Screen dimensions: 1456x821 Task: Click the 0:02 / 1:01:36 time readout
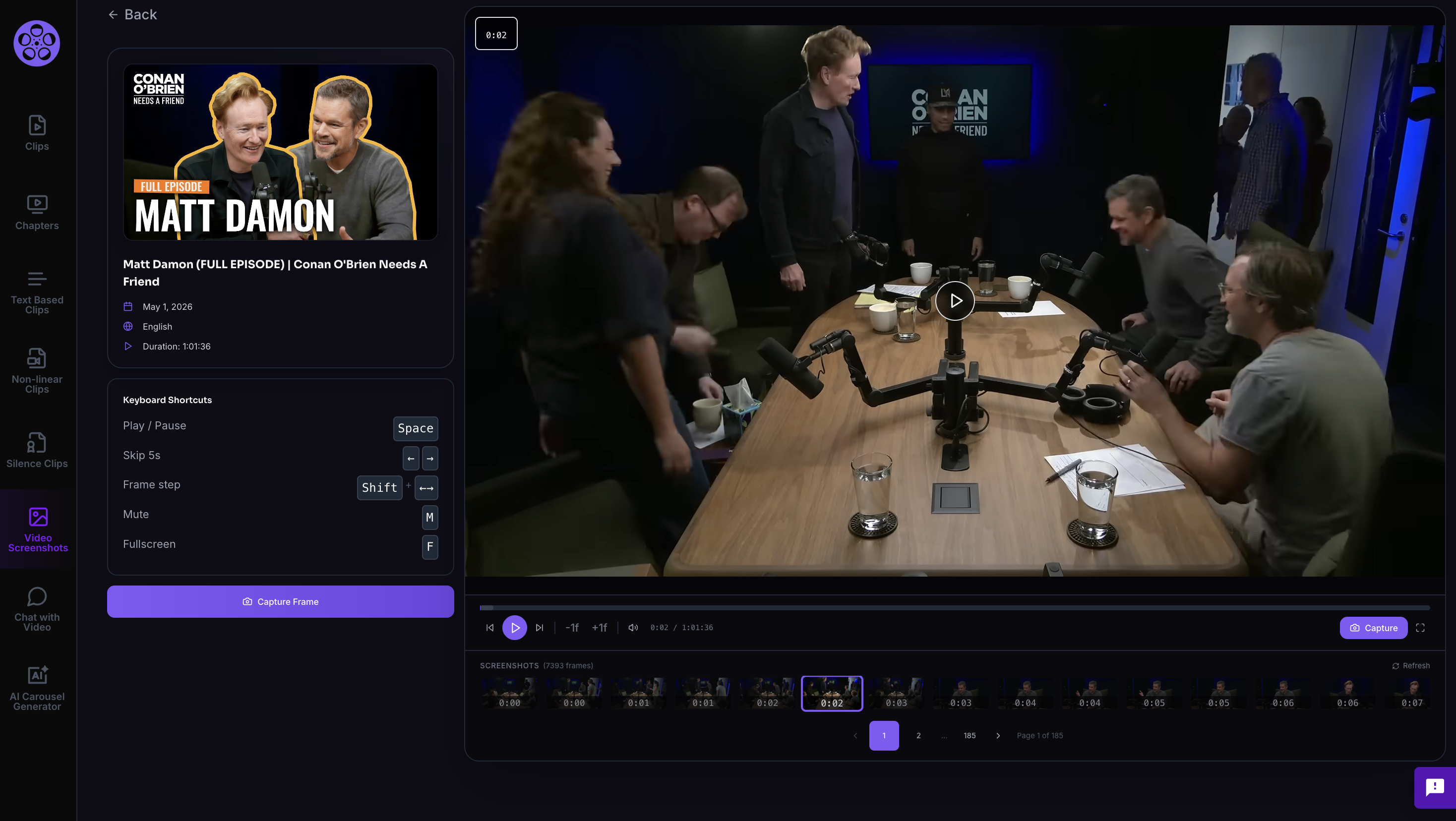pyautogui.click(x=681, y=627)
